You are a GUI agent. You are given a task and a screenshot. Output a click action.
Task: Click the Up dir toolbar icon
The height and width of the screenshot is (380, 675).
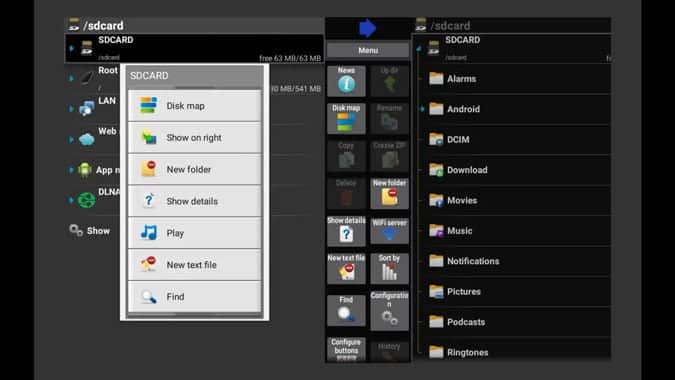pos(390,80)
